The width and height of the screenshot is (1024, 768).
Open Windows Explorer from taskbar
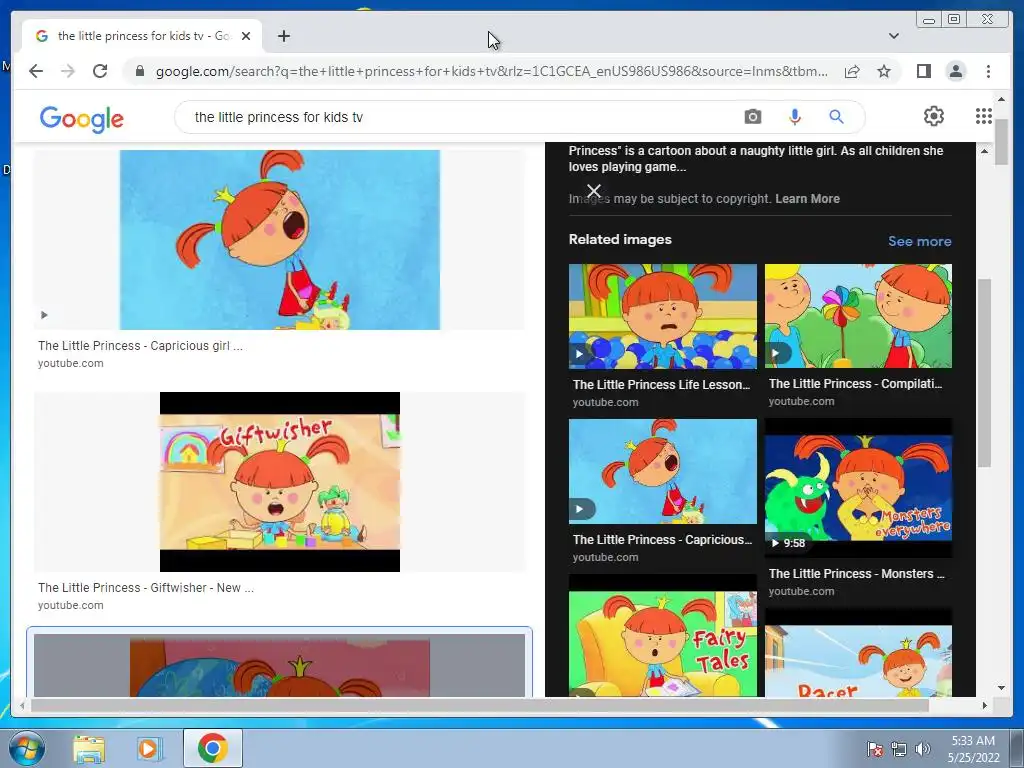[89, 748]
